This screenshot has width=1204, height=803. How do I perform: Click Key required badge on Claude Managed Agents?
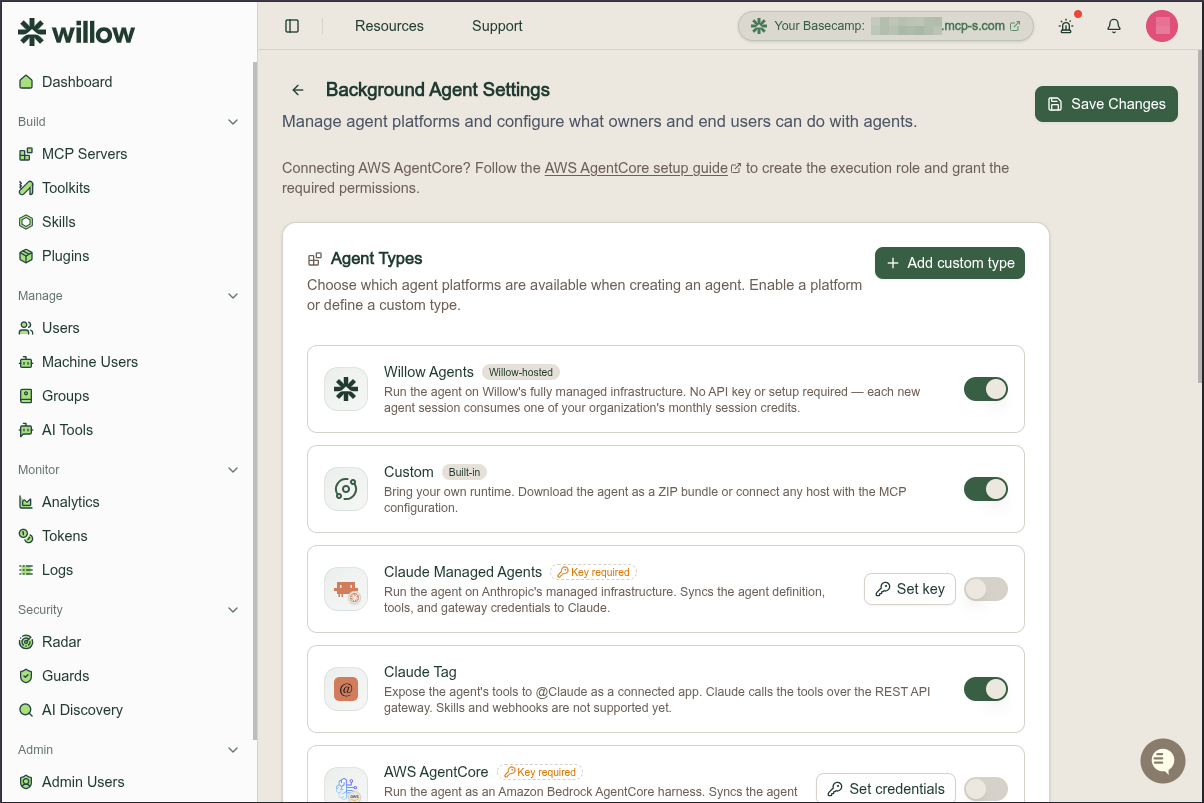pos(593,572)
